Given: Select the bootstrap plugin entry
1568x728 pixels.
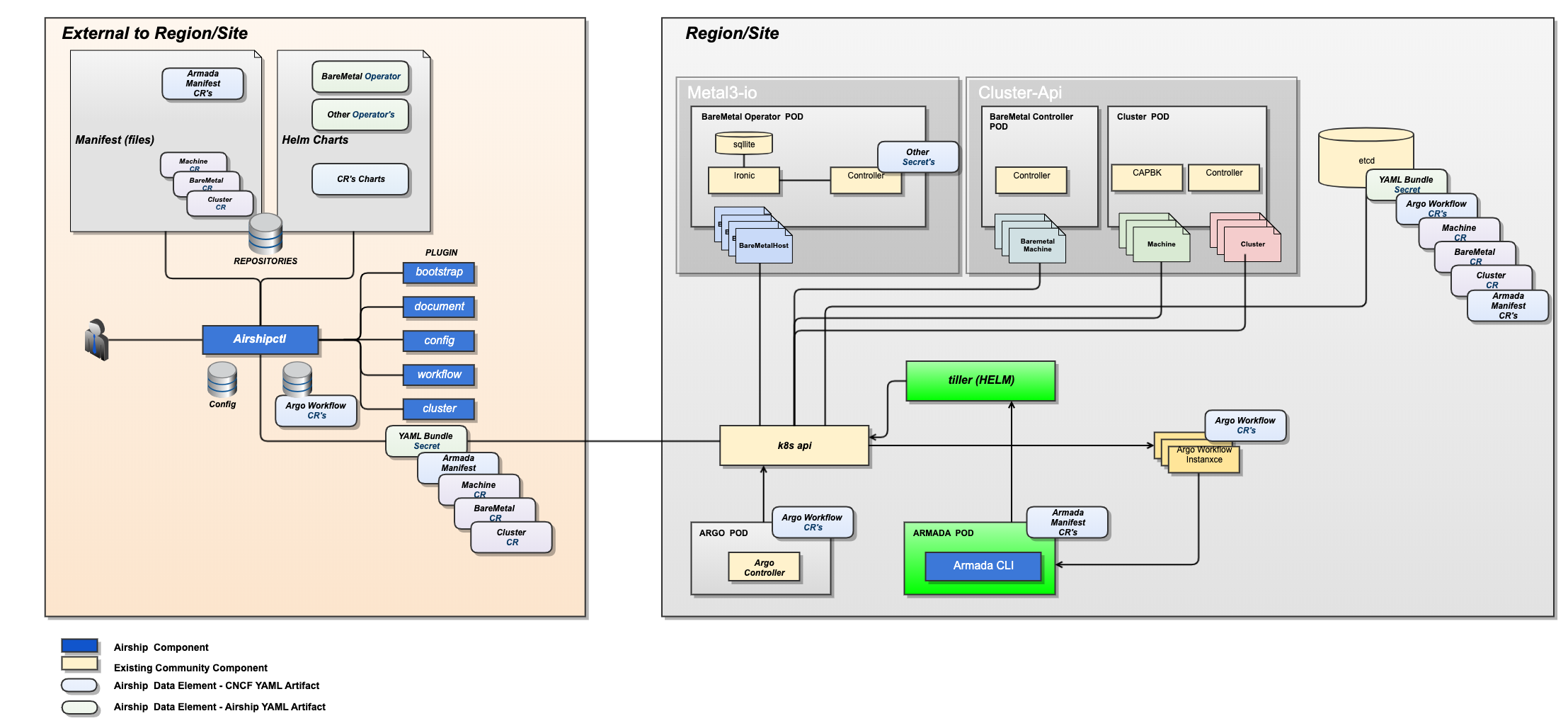Looking at the screenshot, I should [x=439, y=273].
